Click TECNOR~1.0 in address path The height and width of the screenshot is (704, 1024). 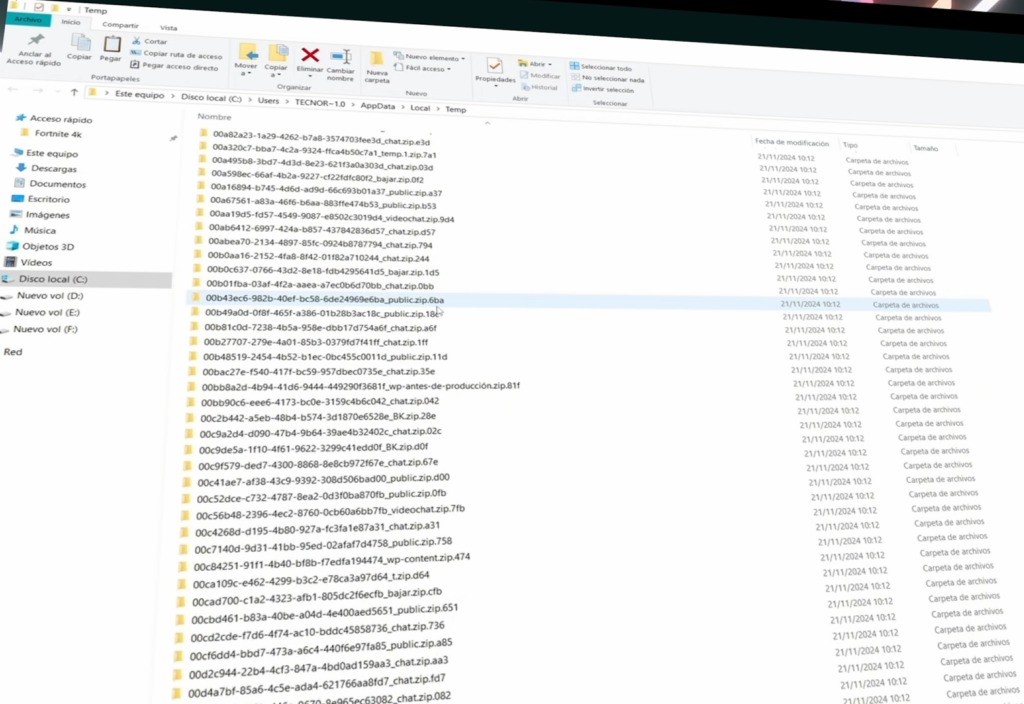(x=320, y=103)
